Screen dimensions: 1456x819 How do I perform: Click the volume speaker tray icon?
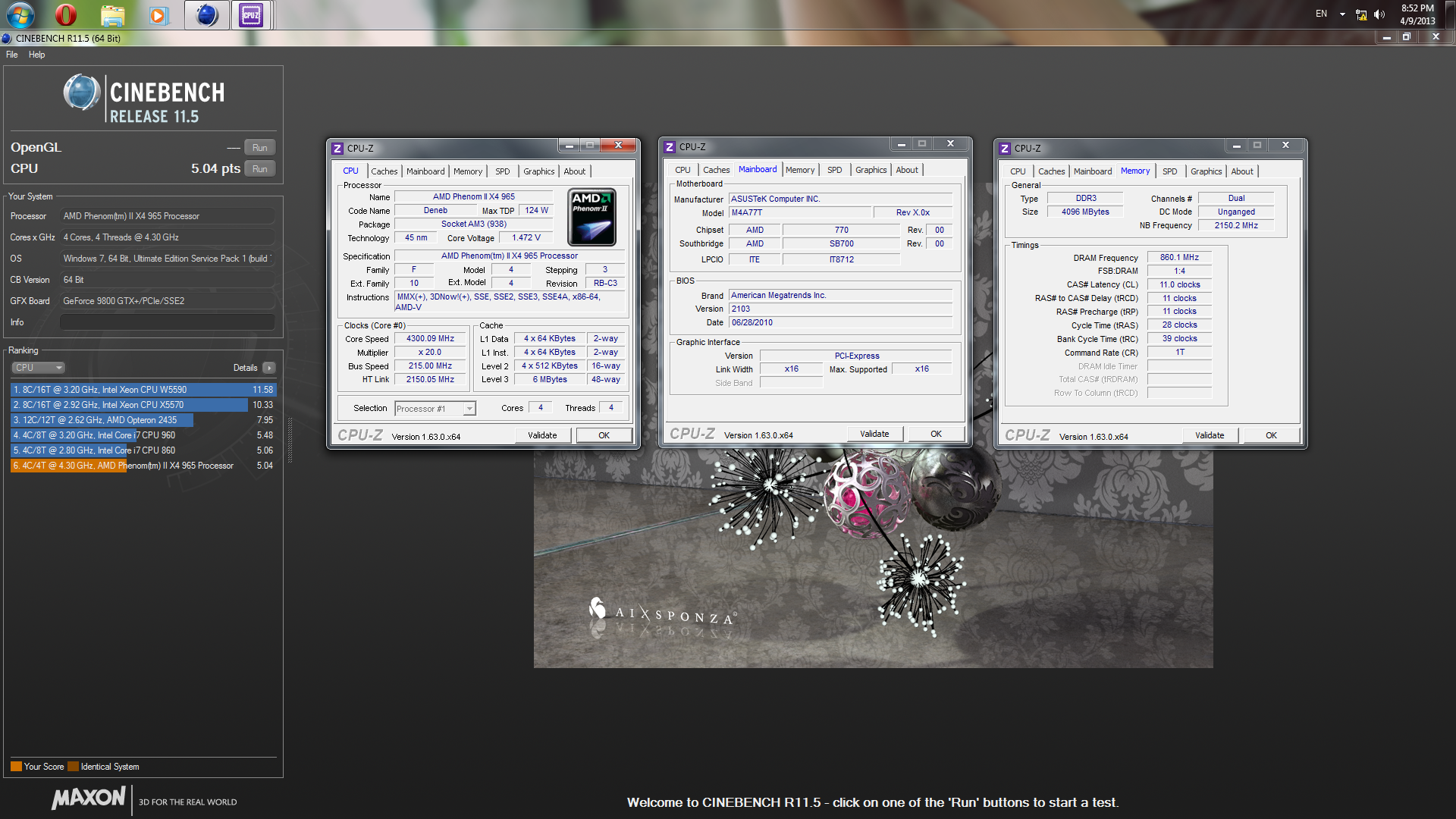tap(1379, 14)
